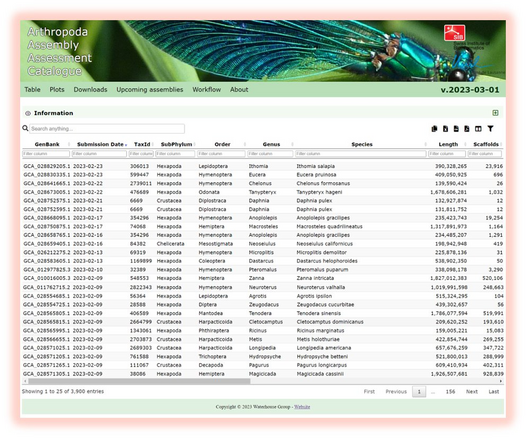
Task: Focus the Search anything field
Action: (107, 128)
